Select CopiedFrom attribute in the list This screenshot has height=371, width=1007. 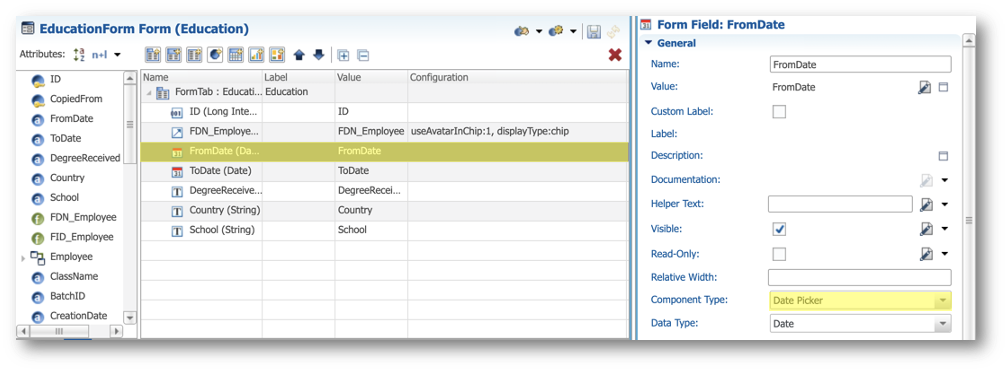click(76, 99)
